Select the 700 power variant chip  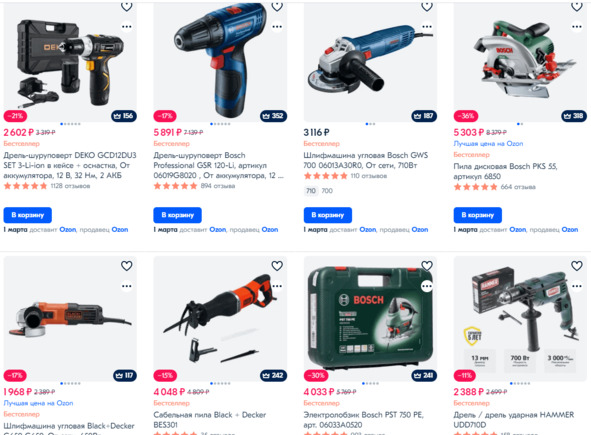[327, 191]
